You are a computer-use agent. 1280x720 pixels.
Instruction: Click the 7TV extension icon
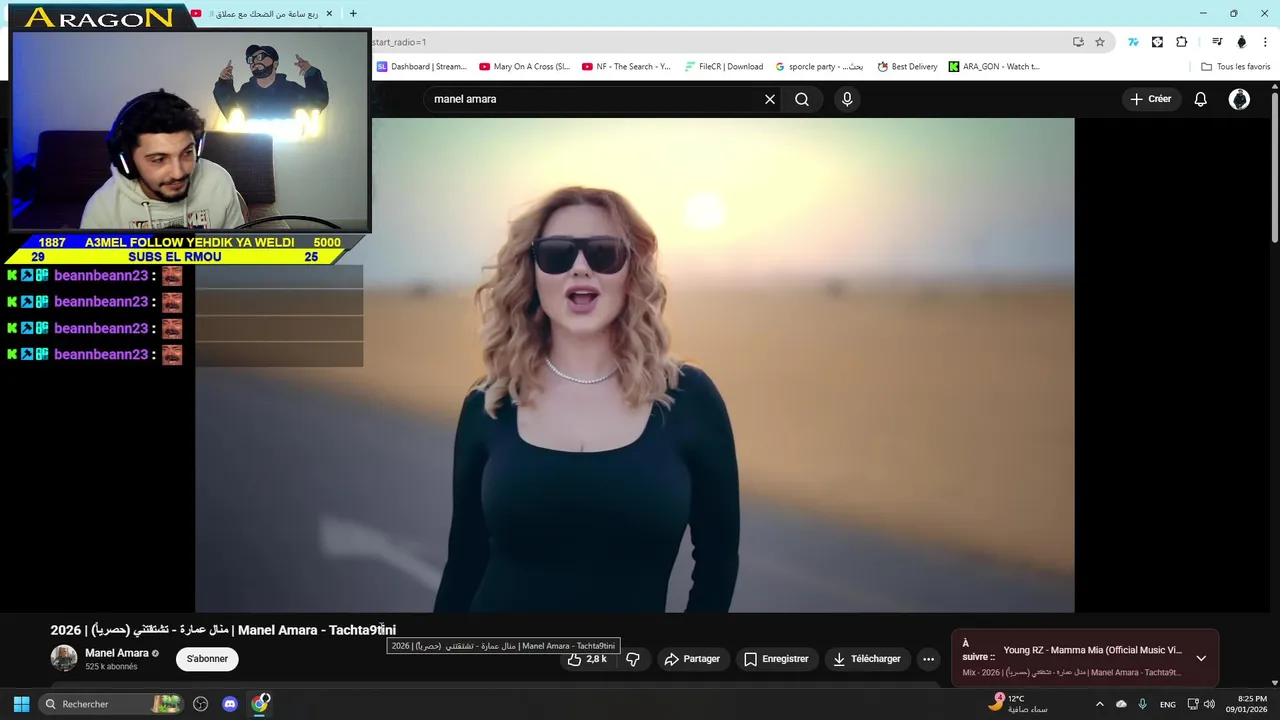pos(1133,42)
